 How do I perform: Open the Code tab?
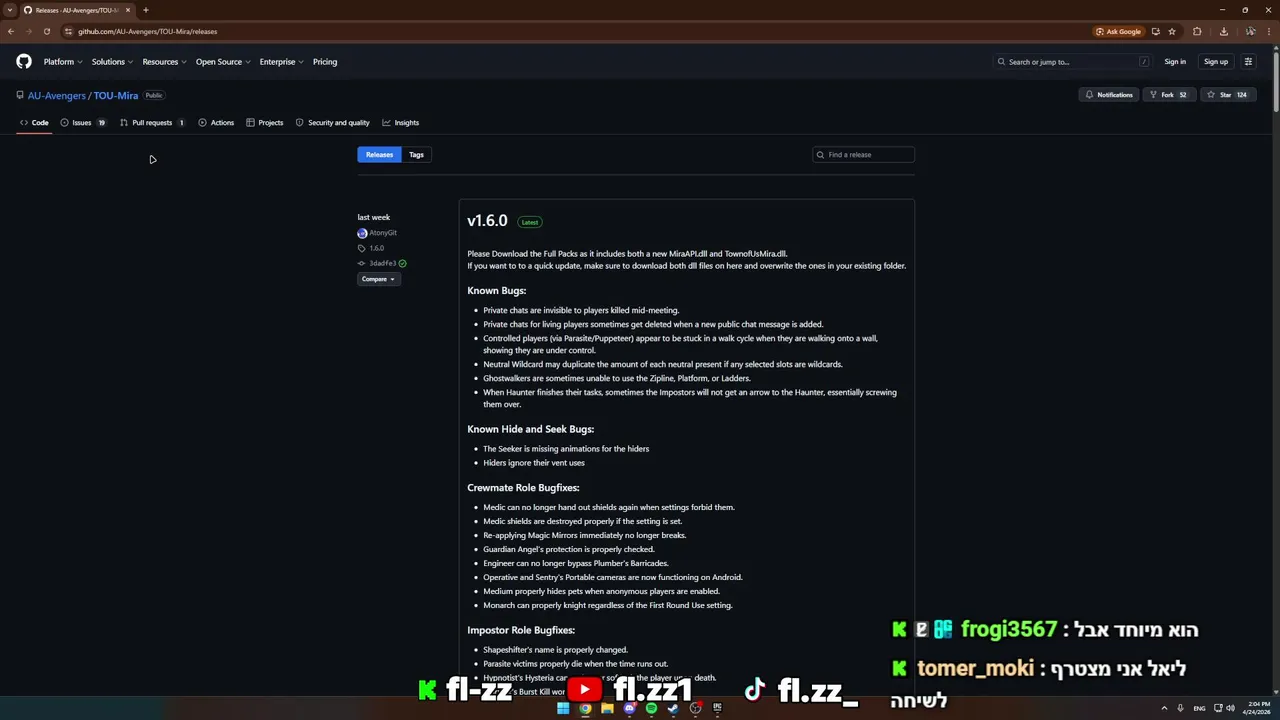pyautogui.click(x=34, y=123)
